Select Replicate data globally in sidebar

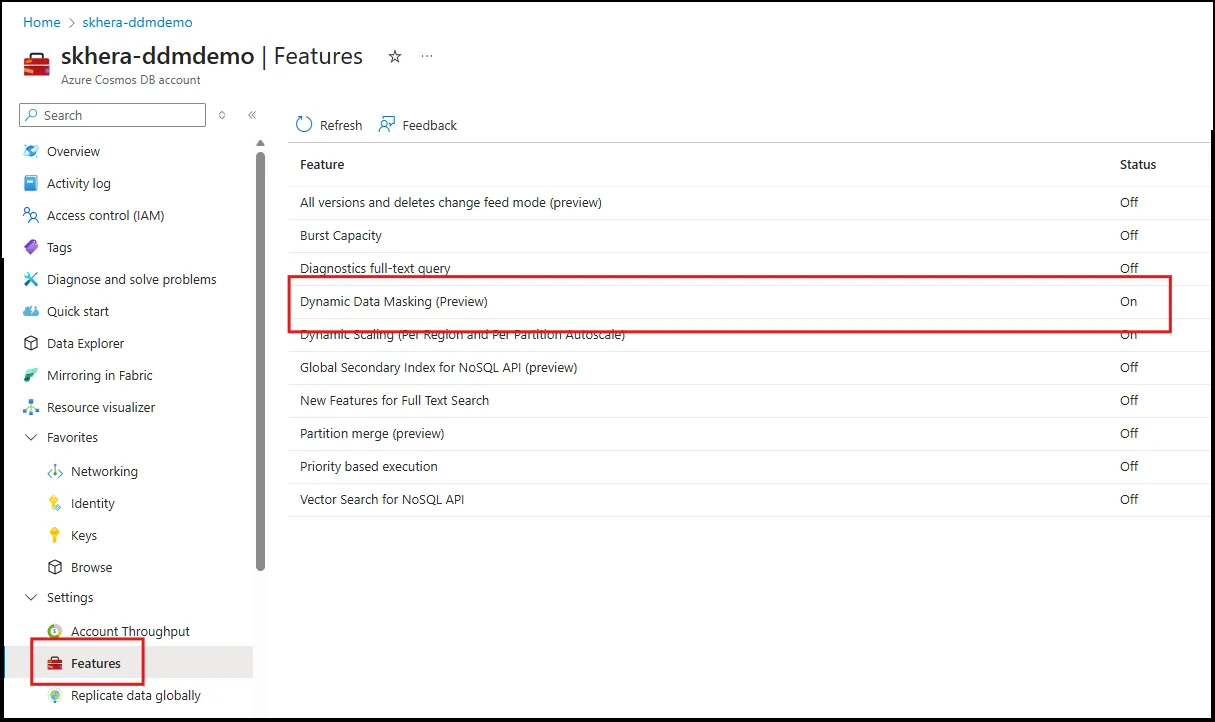135,695
